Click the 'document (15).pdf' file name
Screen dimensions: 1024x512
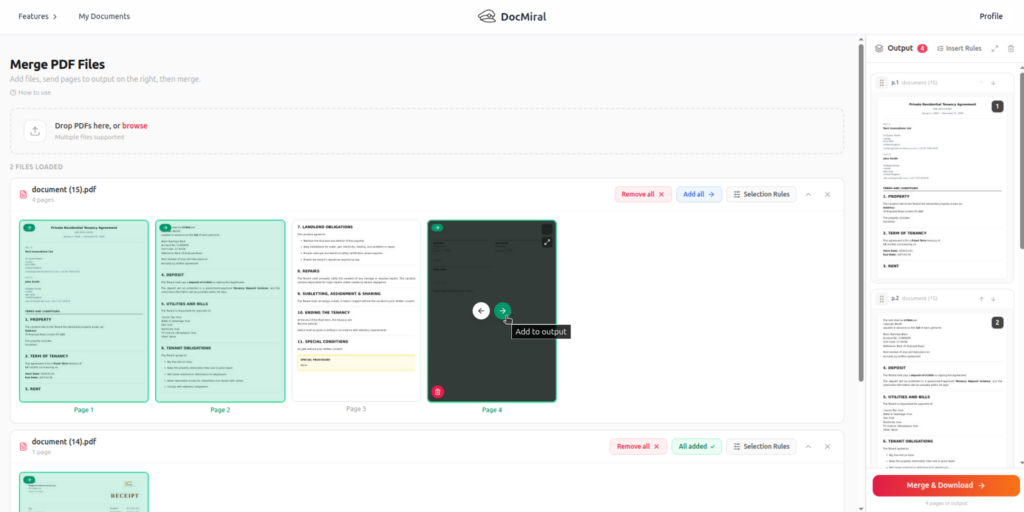click(x=64, y=189)
